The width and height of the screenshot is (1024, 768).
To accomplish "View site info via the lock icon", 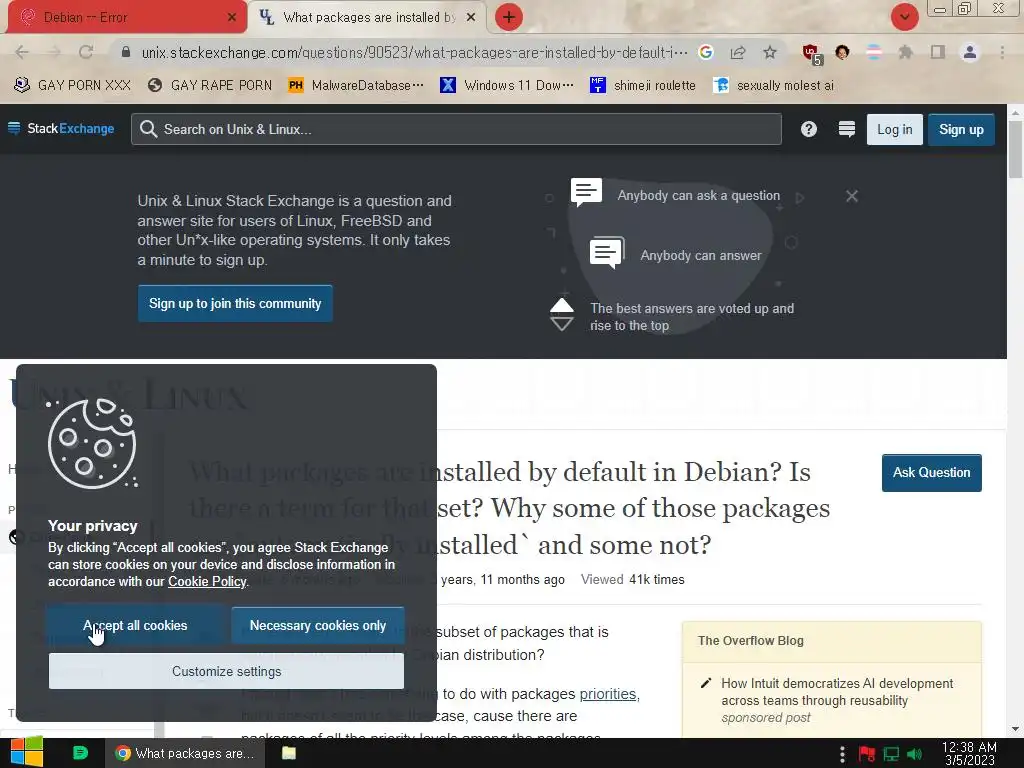I will (x=126, y=52).
